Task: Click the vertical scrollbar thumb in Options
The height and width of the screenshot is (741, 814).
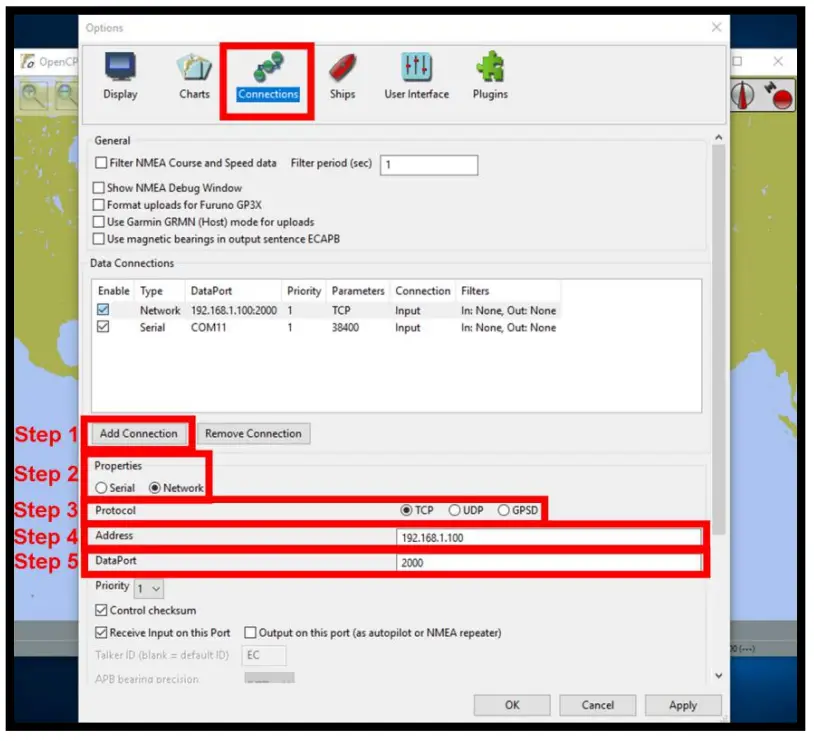Action: [718, 340]
